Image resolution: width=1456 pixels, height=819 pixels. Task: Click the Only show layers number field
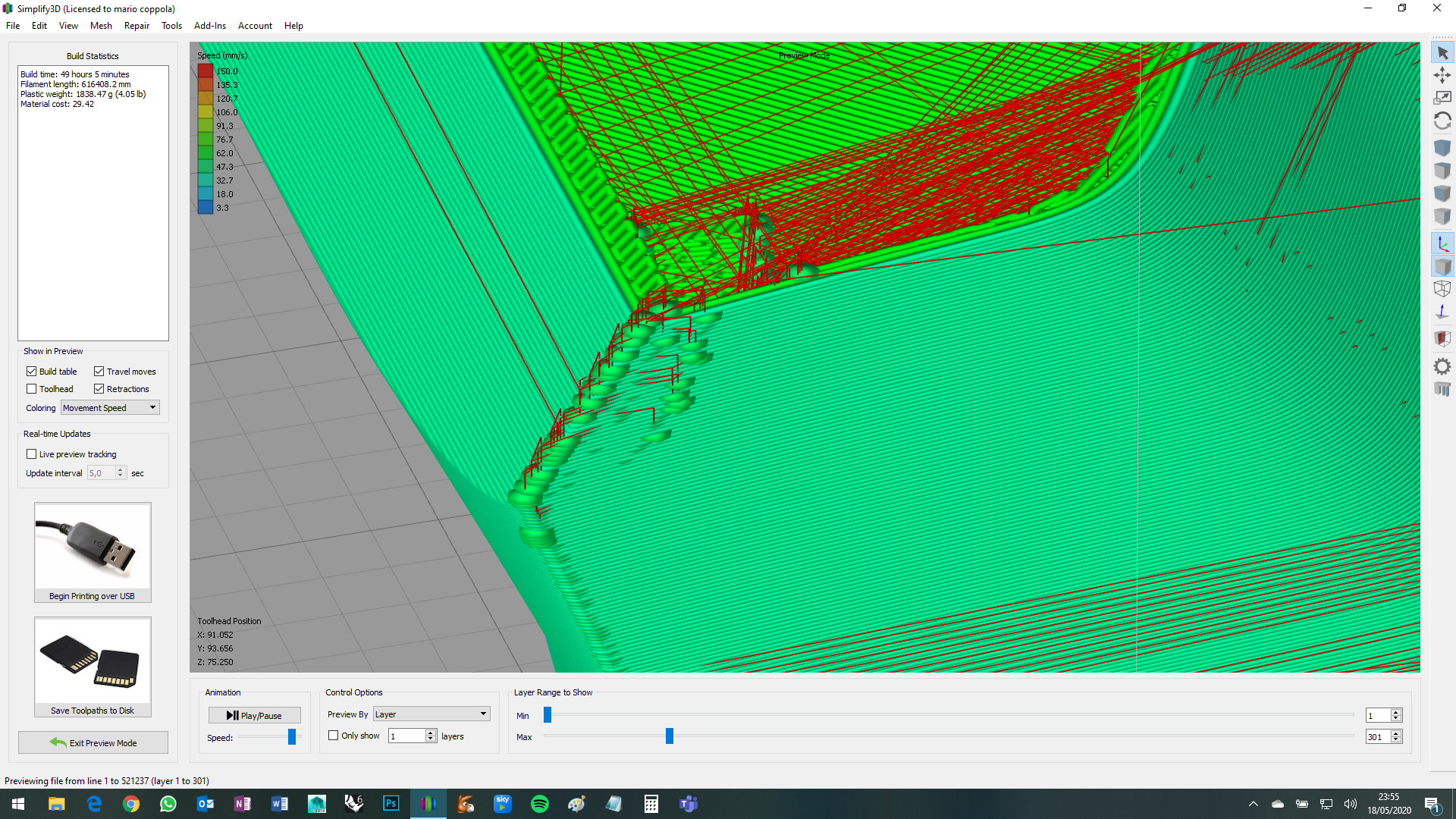[407, 736]
